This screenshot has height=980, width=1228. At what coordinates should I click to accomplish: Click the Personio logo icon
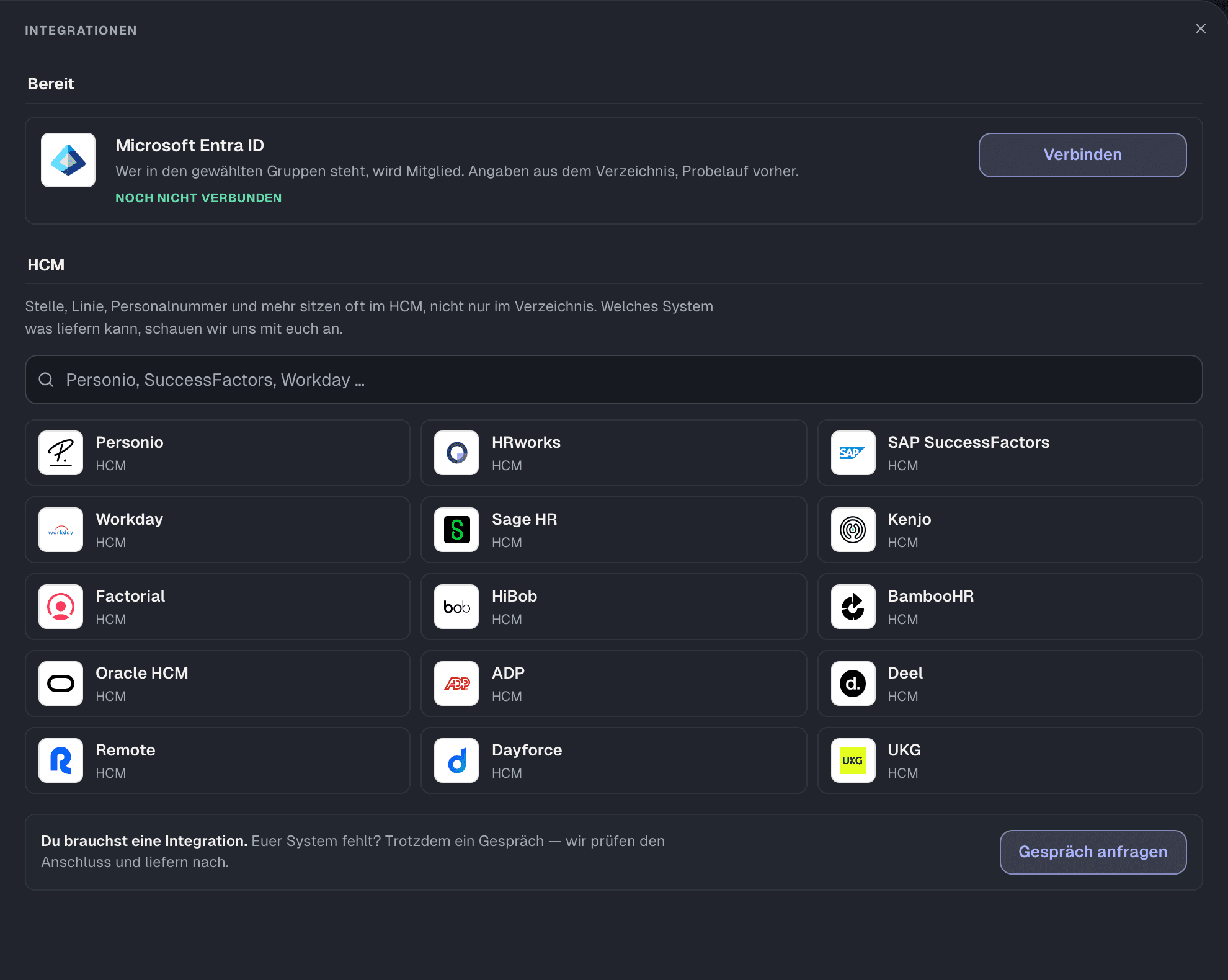point(61,453)
